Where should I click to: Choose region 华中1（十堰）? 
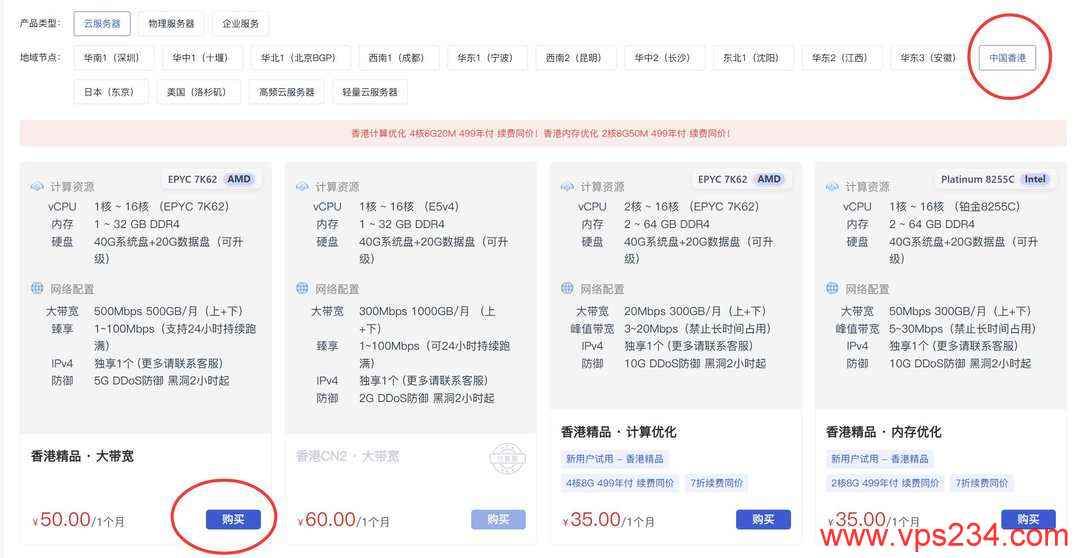[x=200, y=58]
